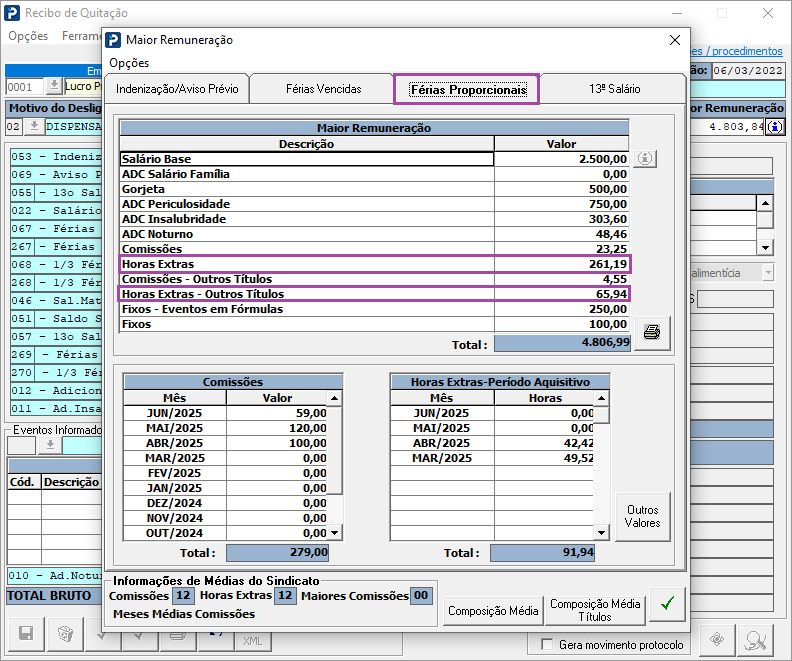Click lookup arrow next to code 02
792x661 pixels.
[34, 126]
